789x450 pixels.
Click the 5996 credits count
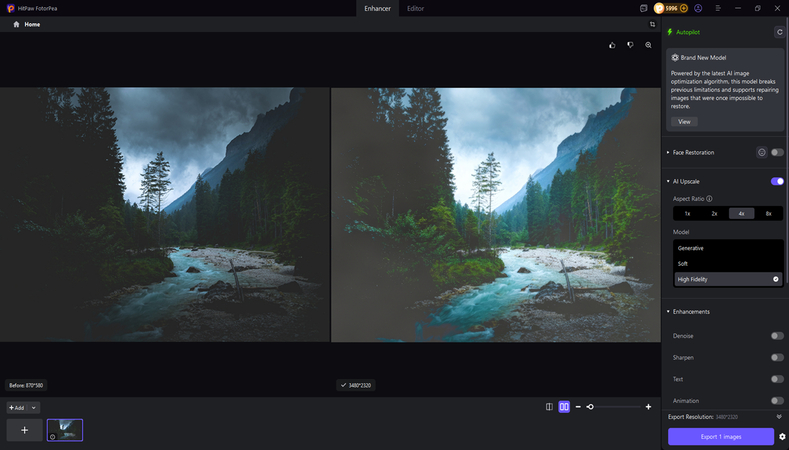point(672,9)
